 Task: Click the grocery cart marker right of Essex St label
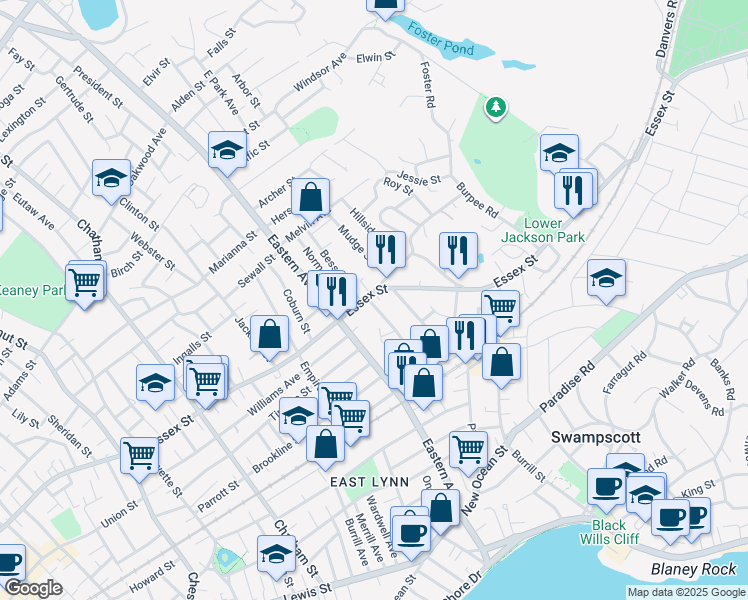tap(500, 310)
